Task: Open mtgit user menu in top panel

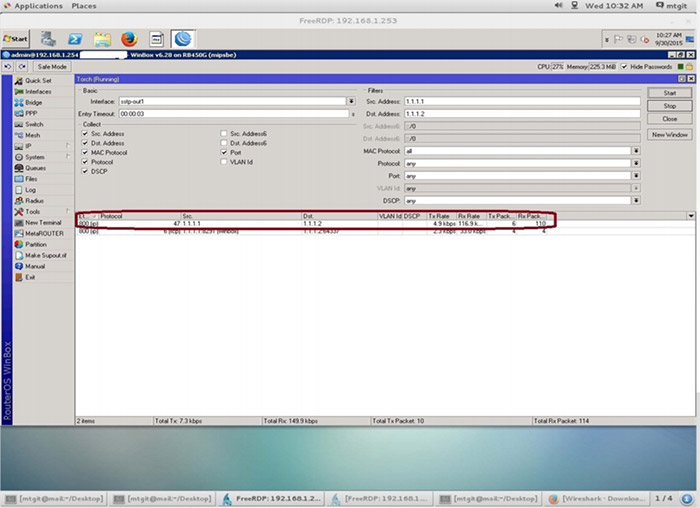Action: 671,5
